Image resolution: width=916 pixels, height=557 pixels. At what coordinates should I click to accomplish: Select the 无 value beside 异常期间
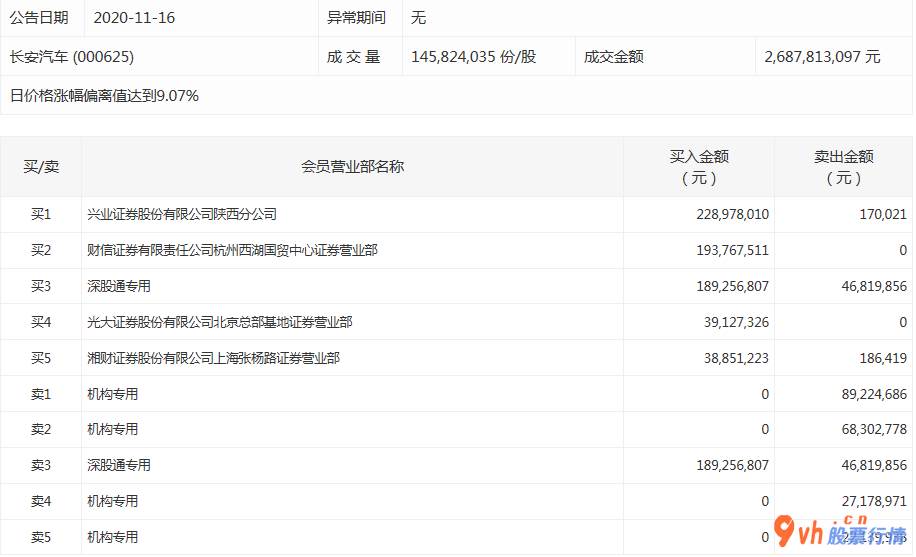(418, 18)
